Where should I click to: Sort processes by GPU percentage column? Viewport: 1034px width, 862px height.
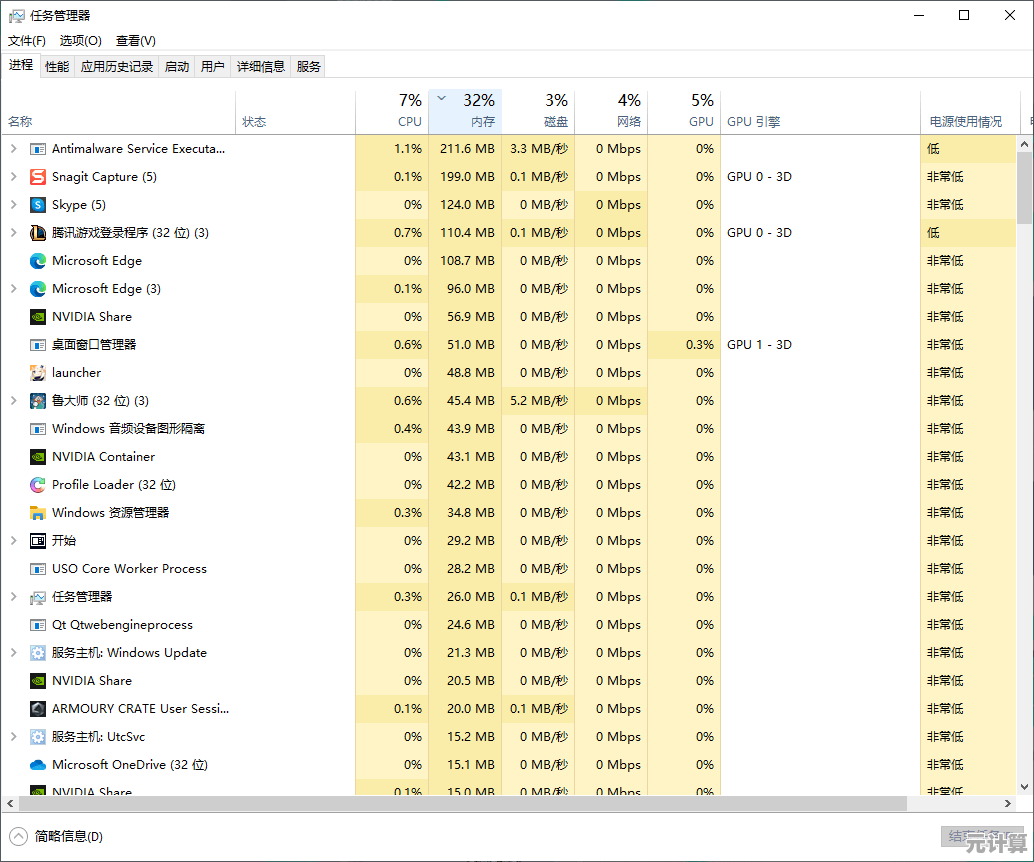coord(684,111)
